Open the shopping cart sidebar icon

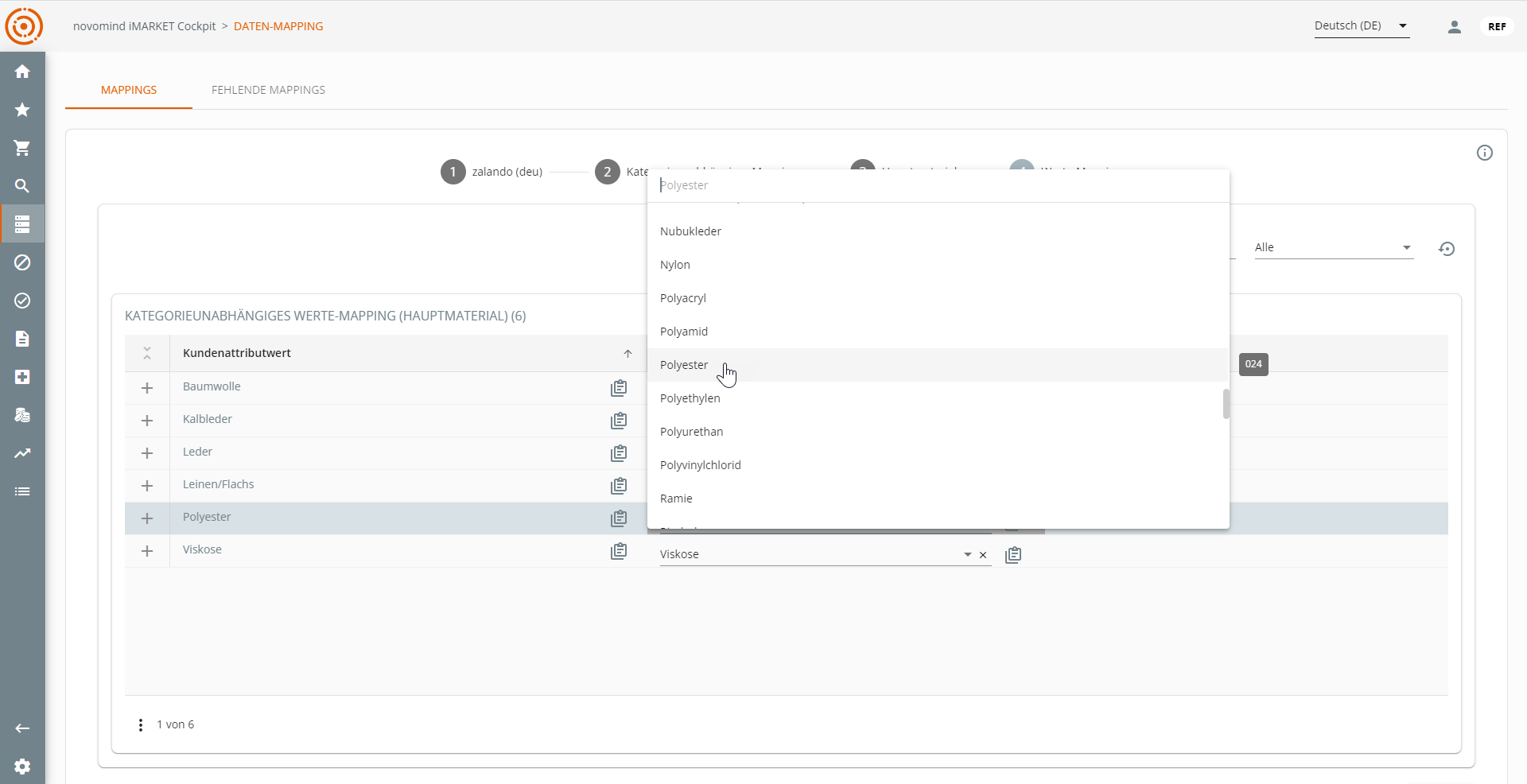pyautogui.click(x=22, y=148)
